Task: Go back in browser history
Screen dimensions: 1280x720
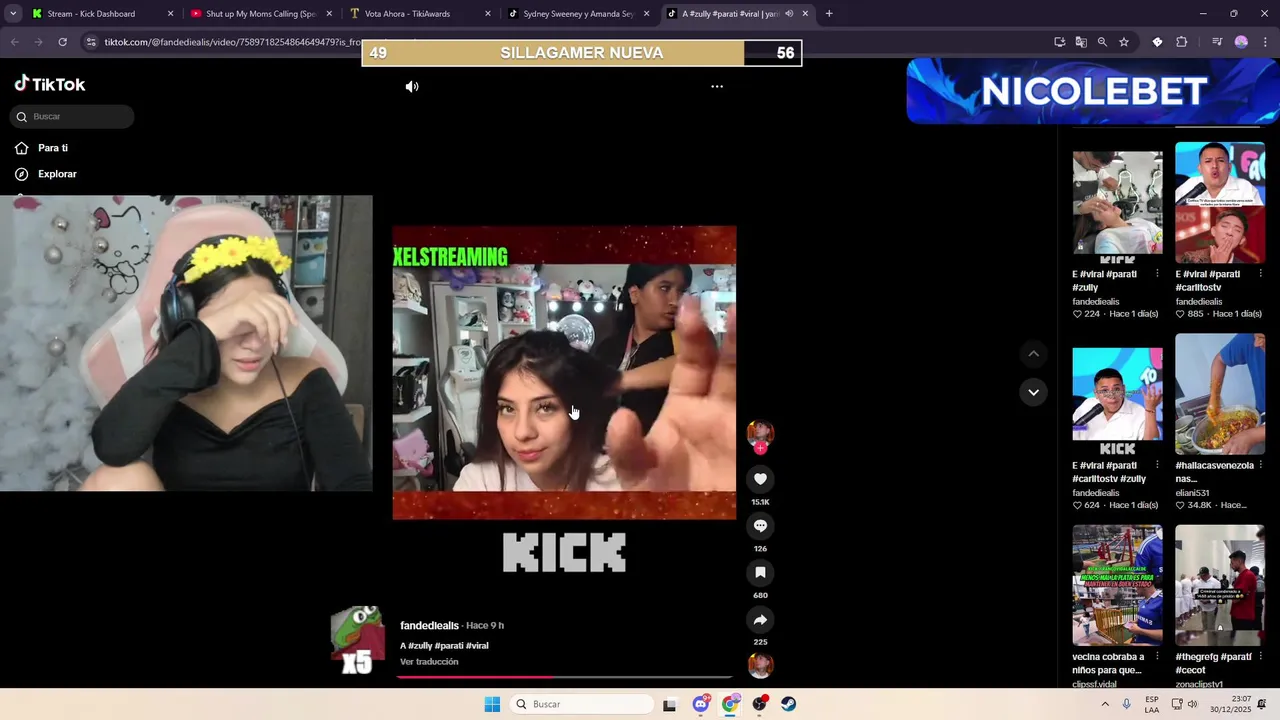Action: 15,42
